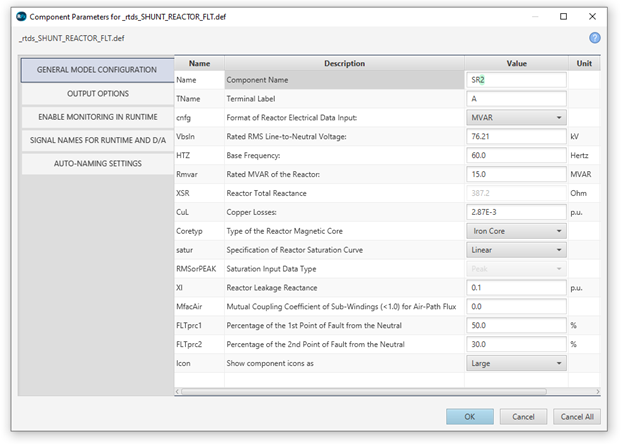Click the Cancel All button
This screenshot has height=444, width=624.
click(578, 416)
